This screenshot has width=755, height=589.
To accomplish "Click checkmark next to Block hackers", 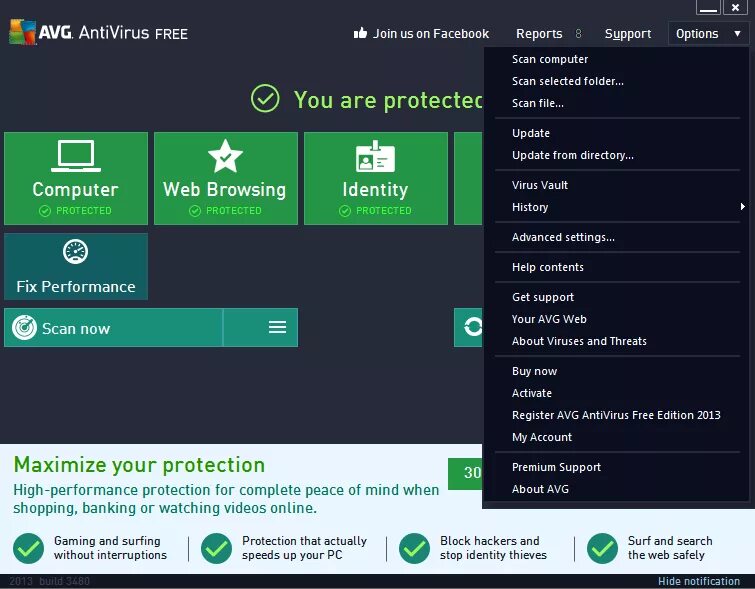I will pos(414,548).
